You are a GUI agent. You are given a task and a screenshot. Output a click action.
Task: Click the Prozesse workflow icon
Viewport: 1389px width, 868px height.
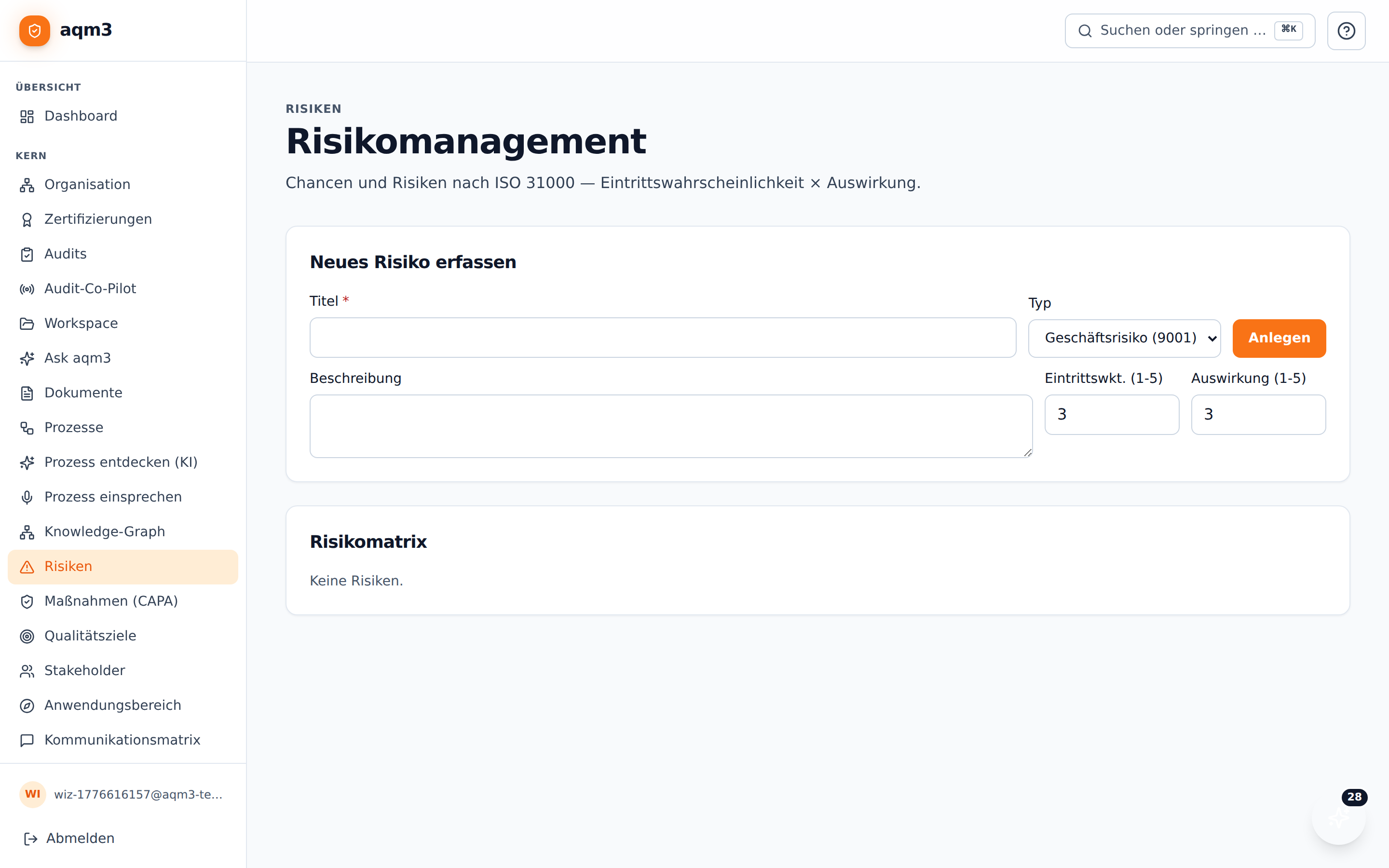click(27, 428)
